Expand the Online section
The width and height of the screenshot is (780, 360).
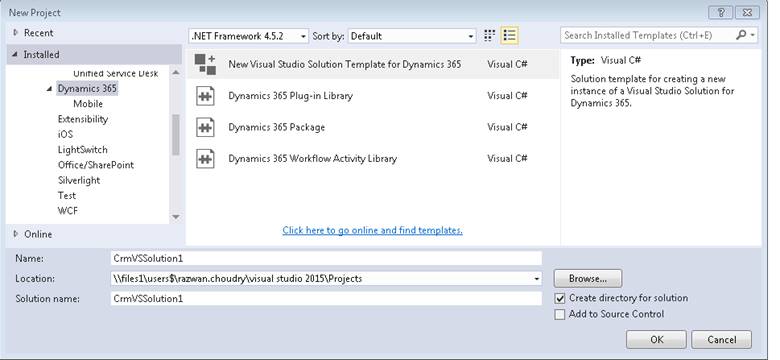point(15,234)
